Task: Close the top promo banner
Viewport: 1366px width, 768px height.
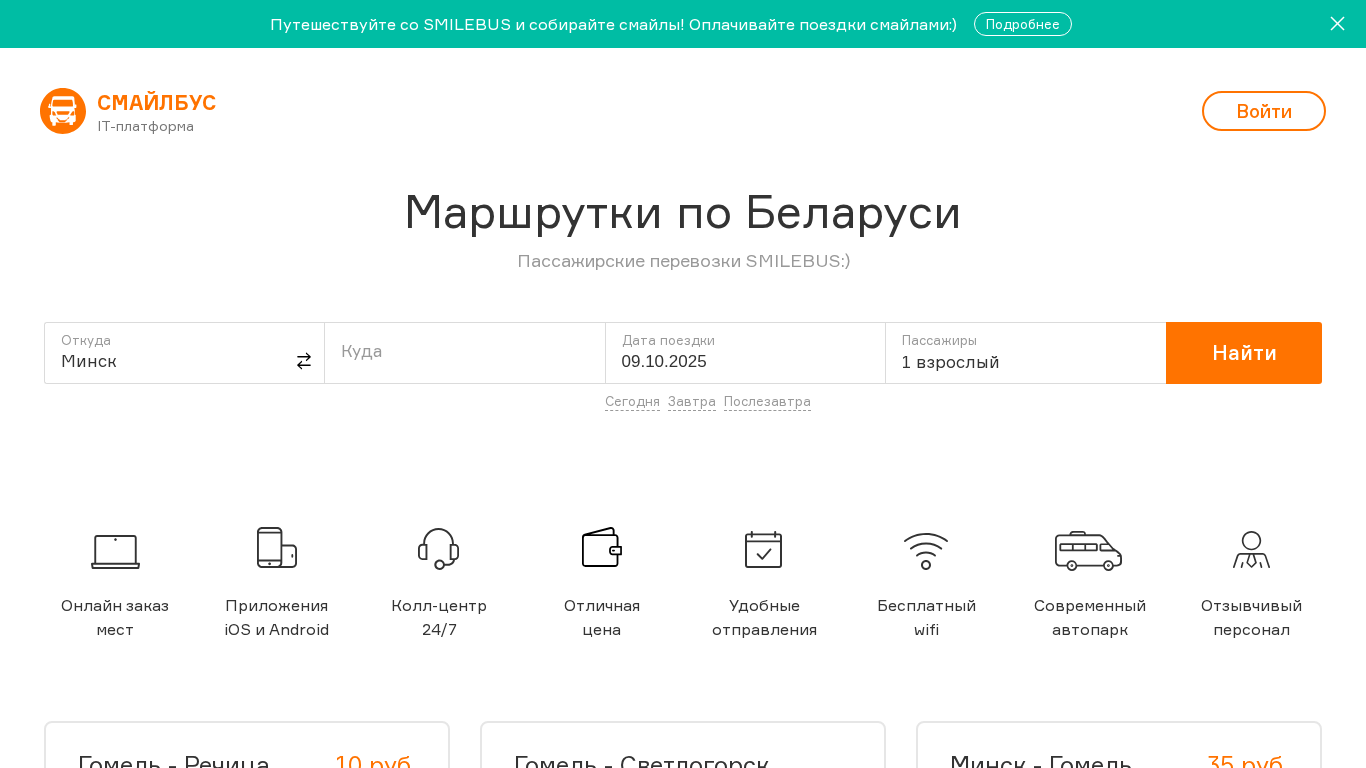Action: click(1337, 23)
